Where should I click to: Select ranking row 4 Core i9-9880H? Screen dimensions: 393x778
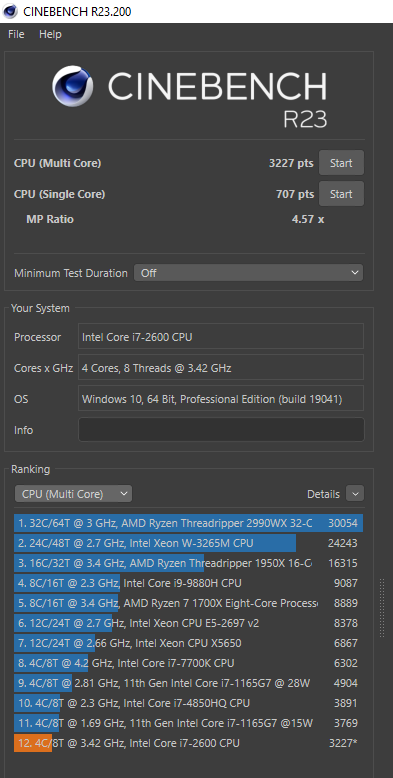189,583
